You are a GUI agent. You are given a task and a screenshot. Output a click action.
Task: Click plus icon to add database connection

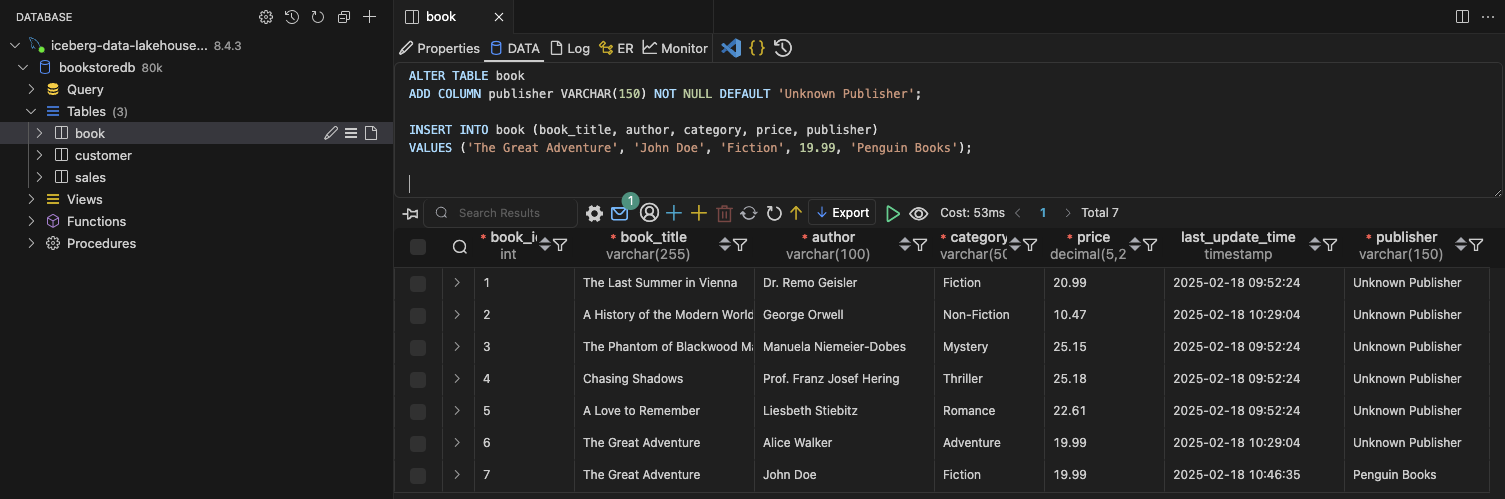[370, 17]
